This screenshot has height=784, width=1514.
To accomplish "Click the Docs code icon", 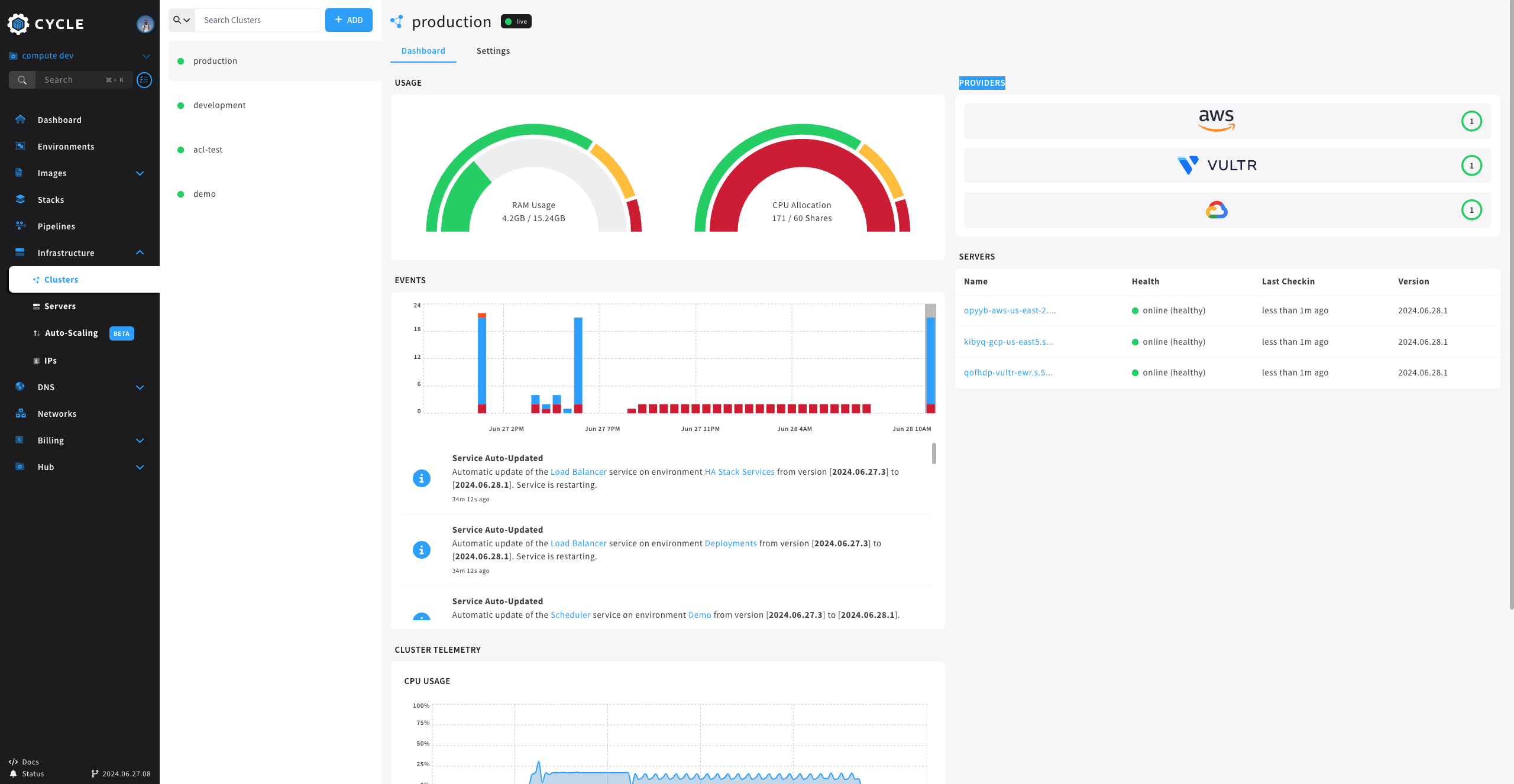I will tap(13, 762).
